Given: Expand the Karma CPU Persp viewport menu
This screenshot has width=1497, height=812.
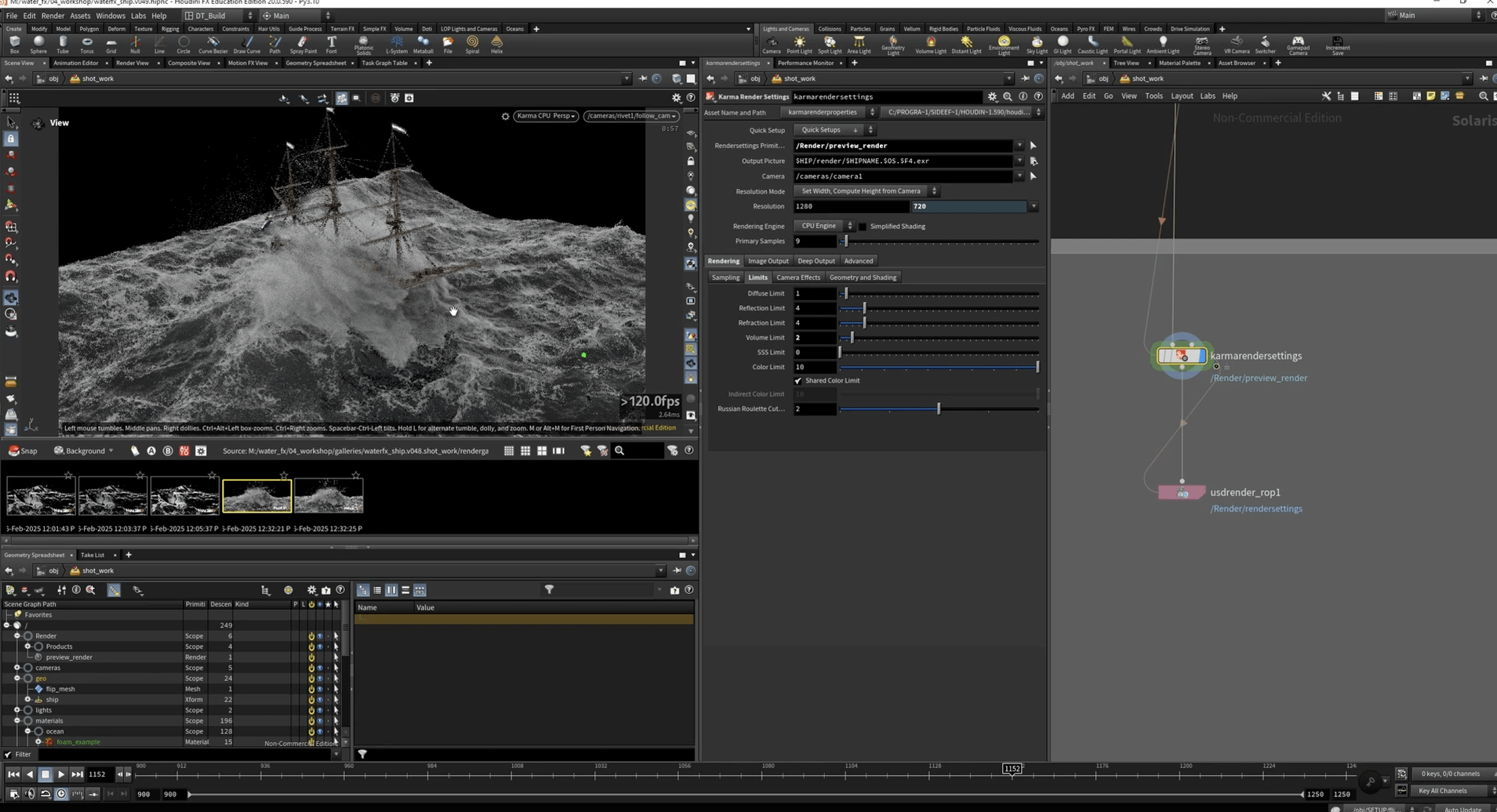Looking at the screenshot, I should coord(546,116).
